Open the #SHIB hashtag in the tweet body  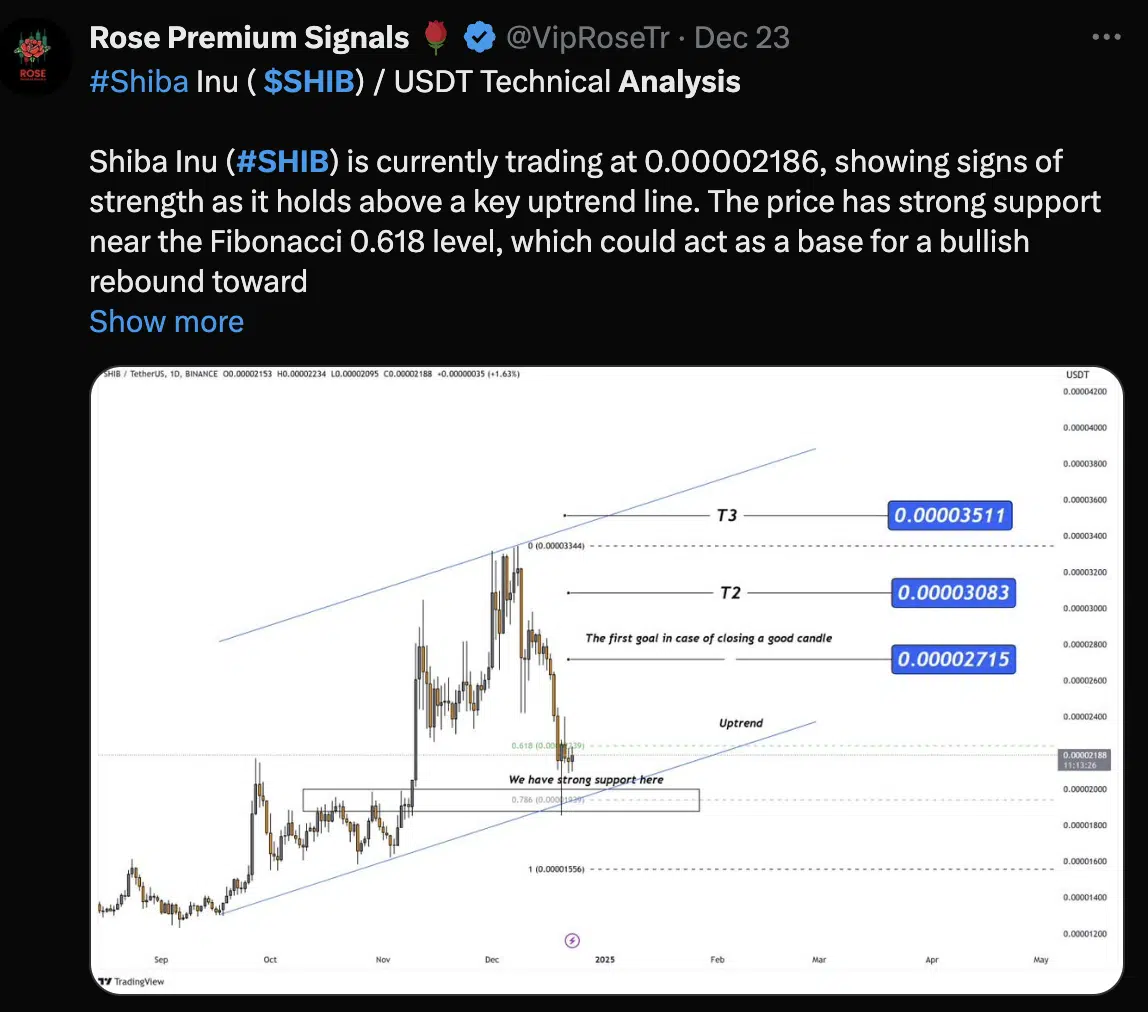pos(284,161)
